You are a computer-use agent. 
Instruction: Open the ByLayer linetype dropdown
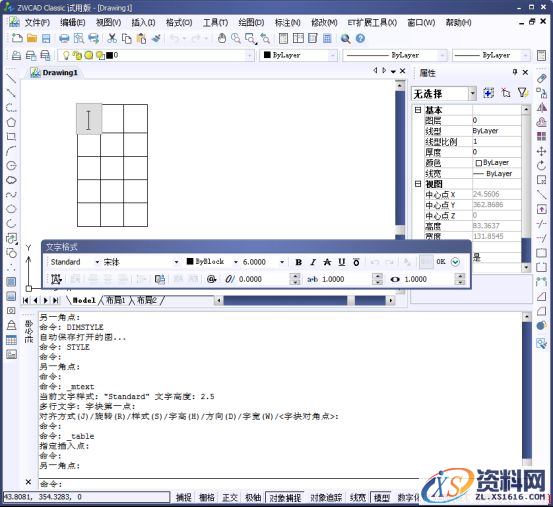coord(443,55)
